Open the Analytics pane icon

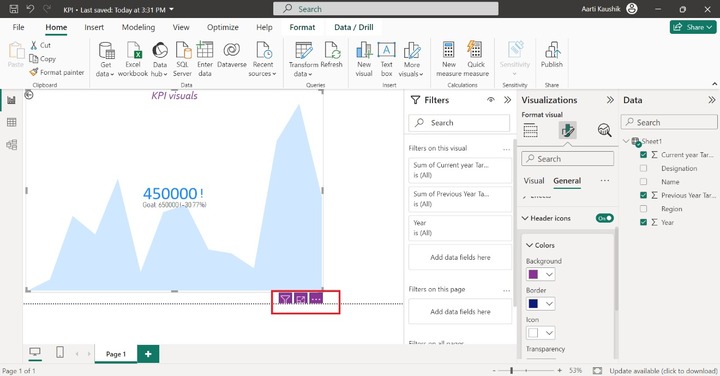point(604,130)
